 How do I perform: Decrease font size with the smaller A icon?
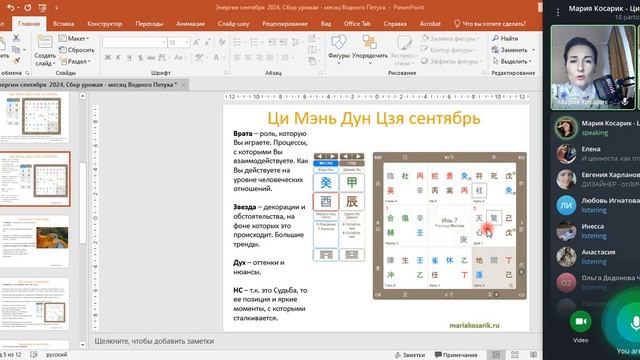click(207, 42)
